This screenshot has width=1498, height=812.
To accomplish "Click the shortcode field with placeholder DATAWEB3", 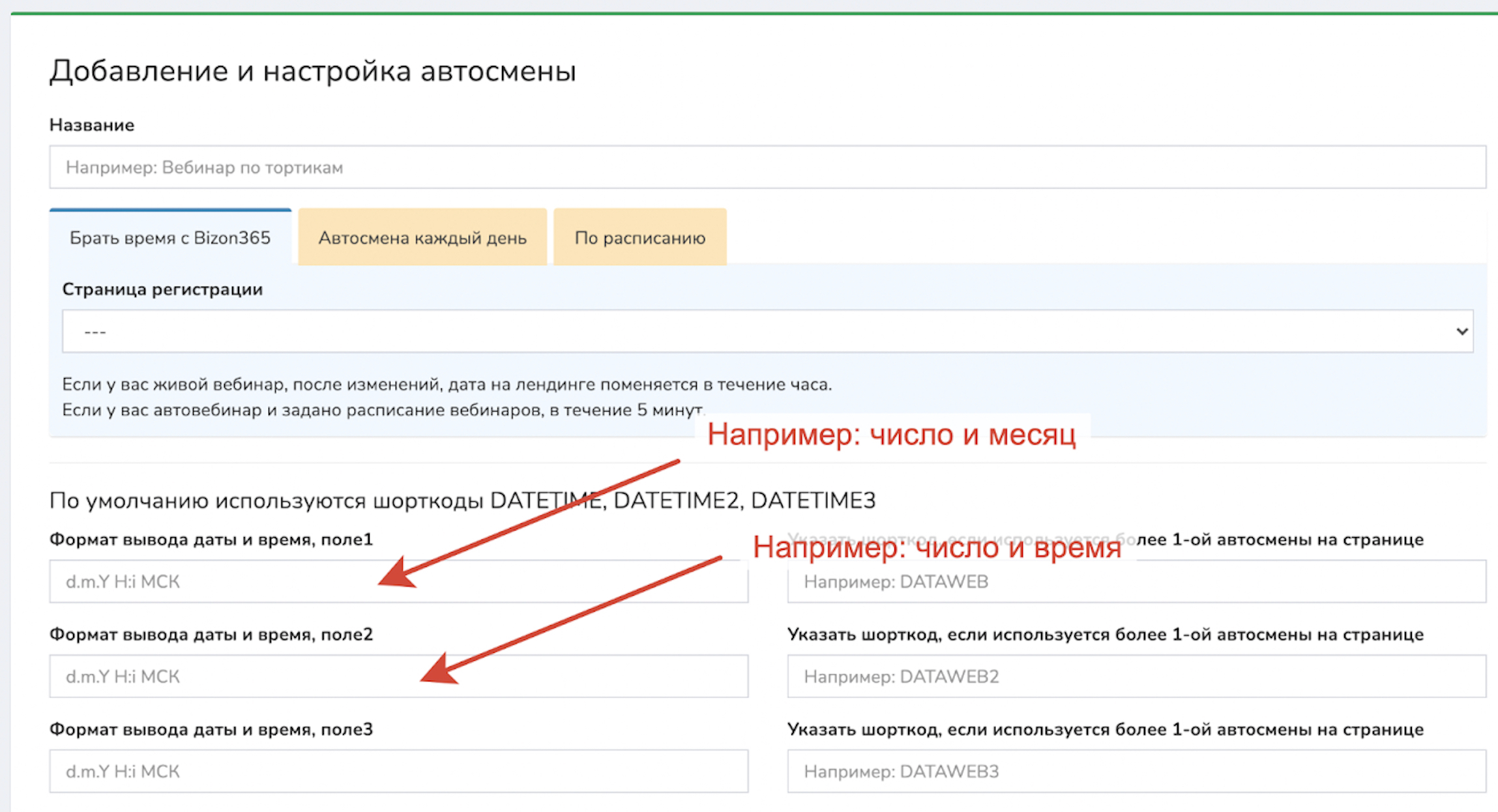I will pos(1136,772).
